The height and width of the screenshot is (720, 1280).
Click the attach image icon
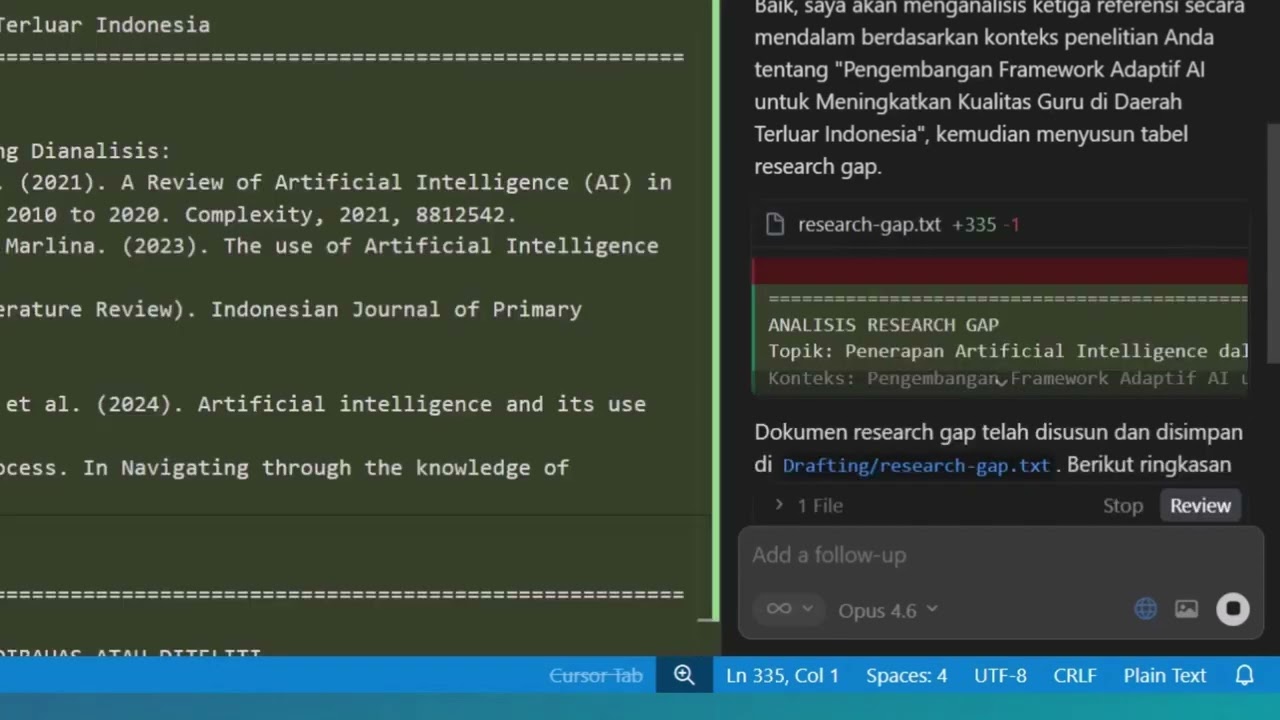click(1186, 609)
